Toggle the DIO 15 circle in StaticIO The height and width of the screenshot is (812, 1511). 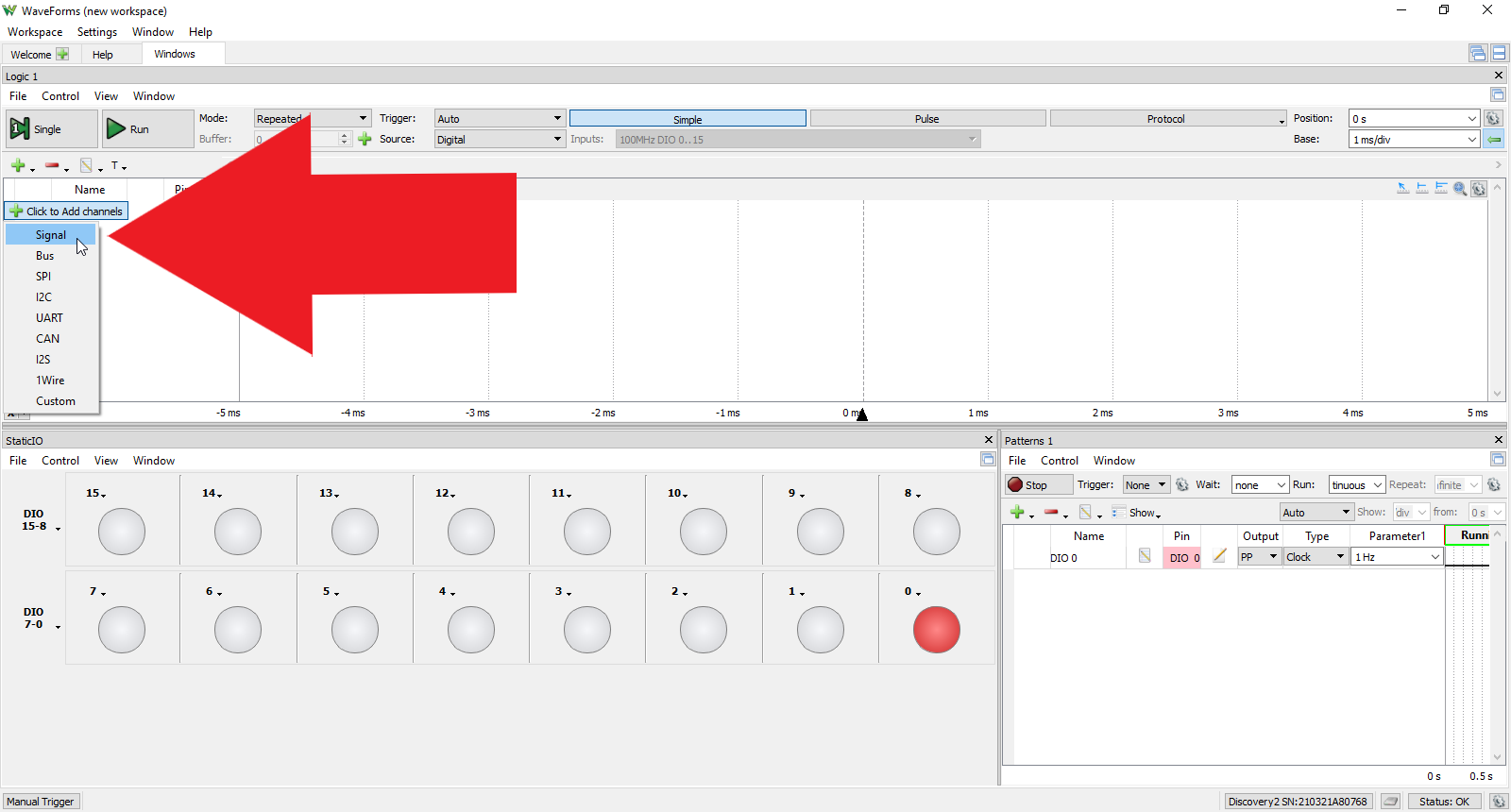click(122, 532)
